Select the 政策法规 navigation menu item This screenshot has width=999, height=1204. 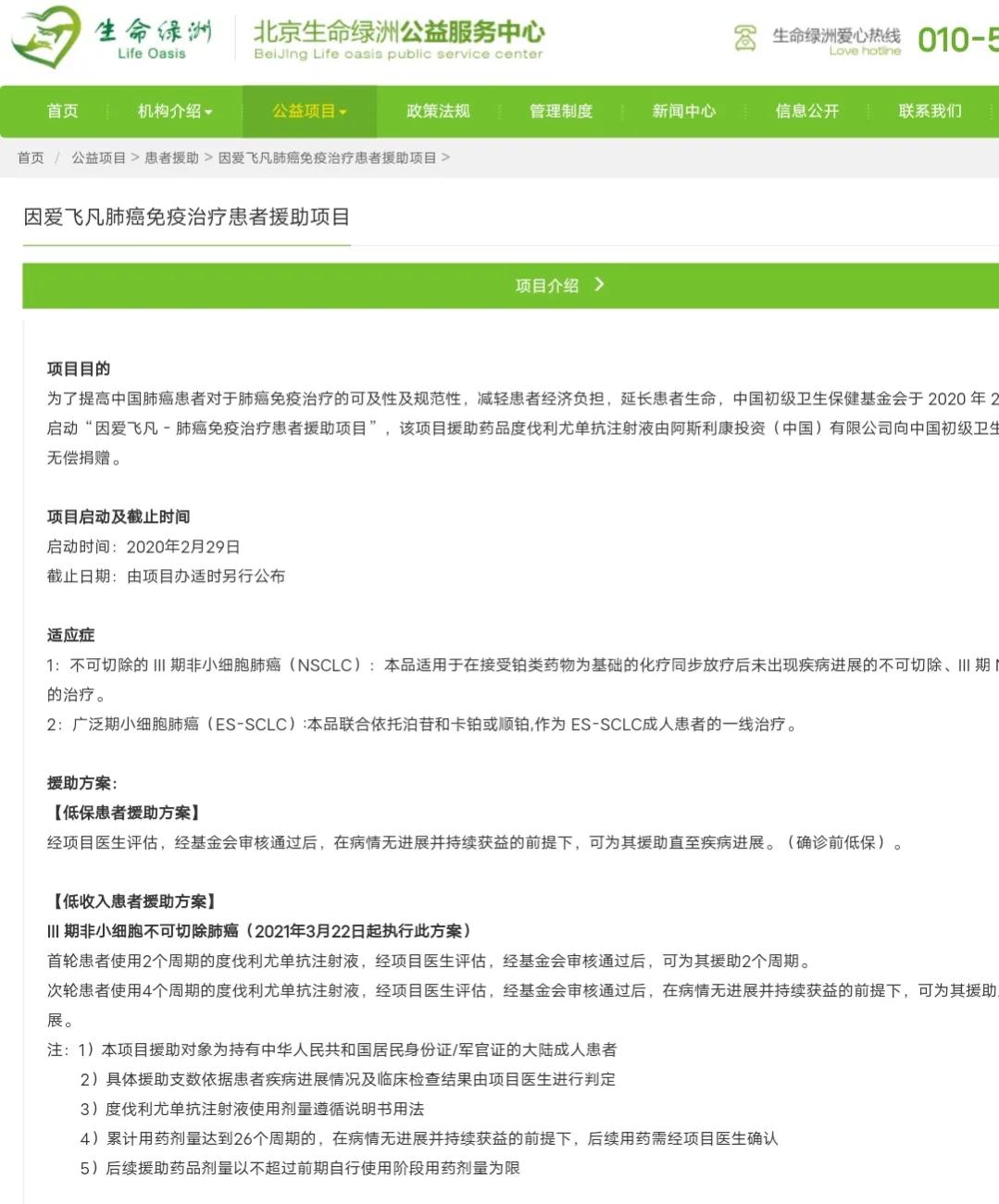click(x=438, y=111)
